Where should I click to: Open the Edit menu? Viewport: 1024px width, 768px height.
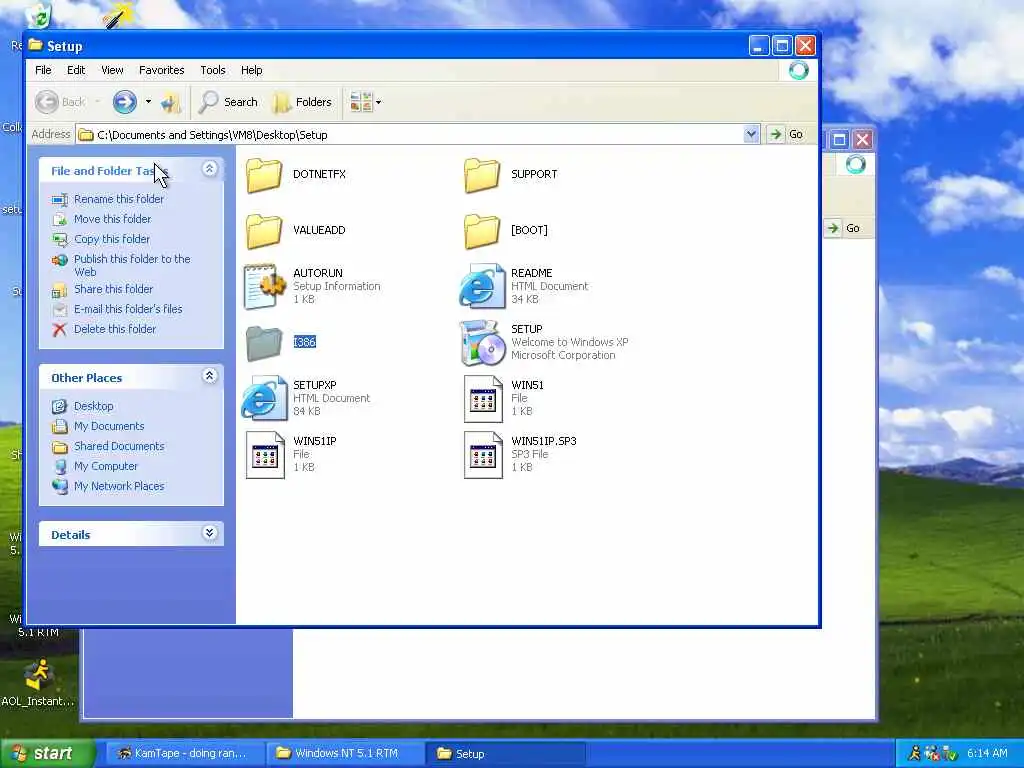(x=76, y=70)
